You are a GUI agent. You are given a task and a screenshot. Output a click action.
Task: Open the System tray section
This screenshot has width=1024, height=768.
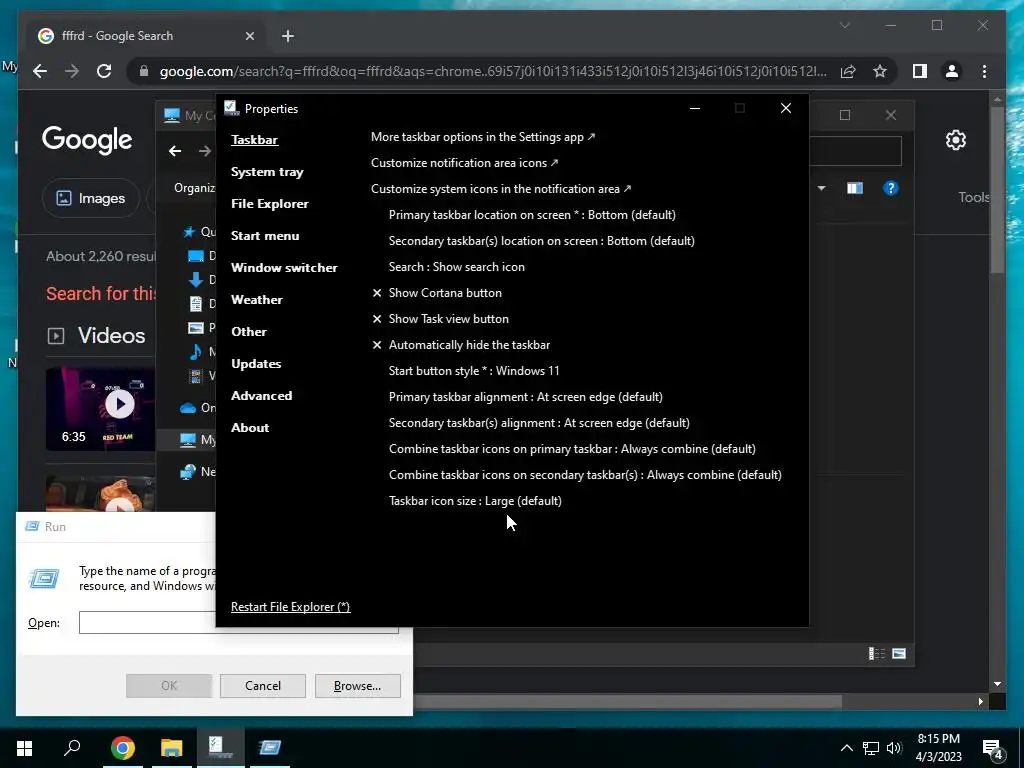coord(267,172)
